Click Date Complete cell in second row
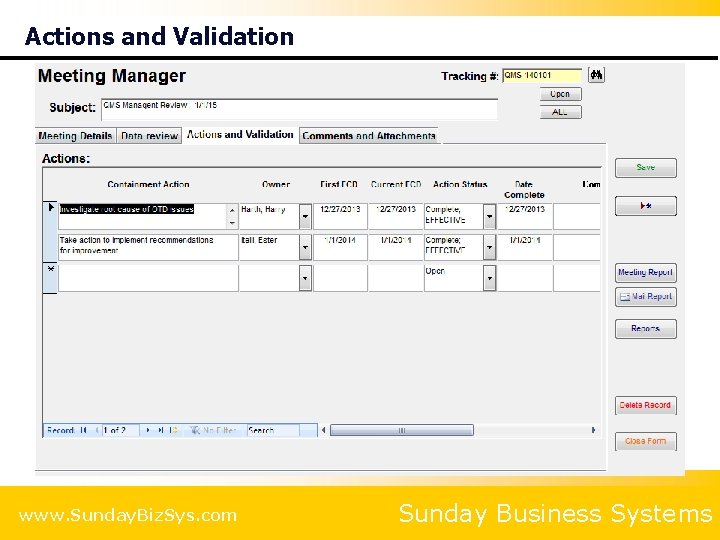The image size is (720, 540). point(525,247)
